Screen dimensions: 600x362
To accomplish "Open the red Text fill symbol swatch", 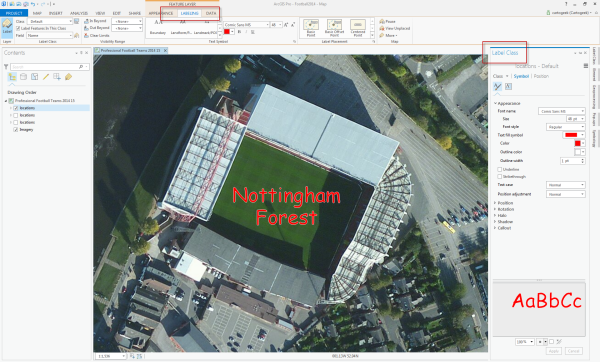I will (x=574, y=135).
